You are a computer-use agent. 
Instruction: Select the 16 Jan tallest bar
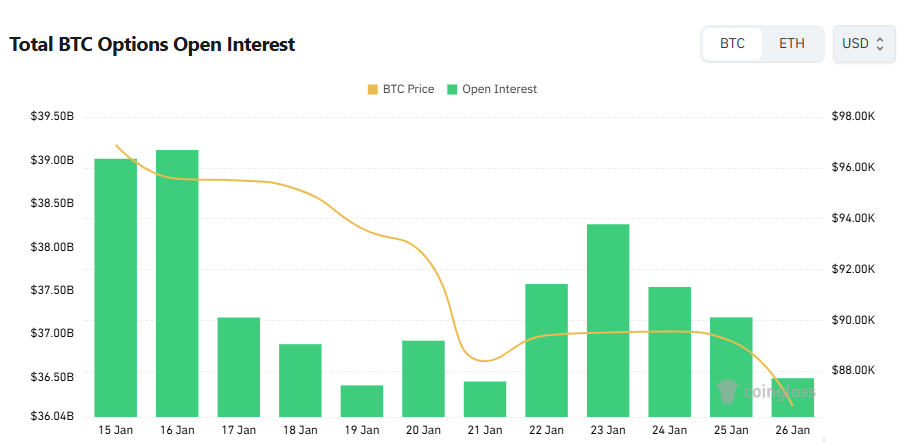click(x=177, y=283)
